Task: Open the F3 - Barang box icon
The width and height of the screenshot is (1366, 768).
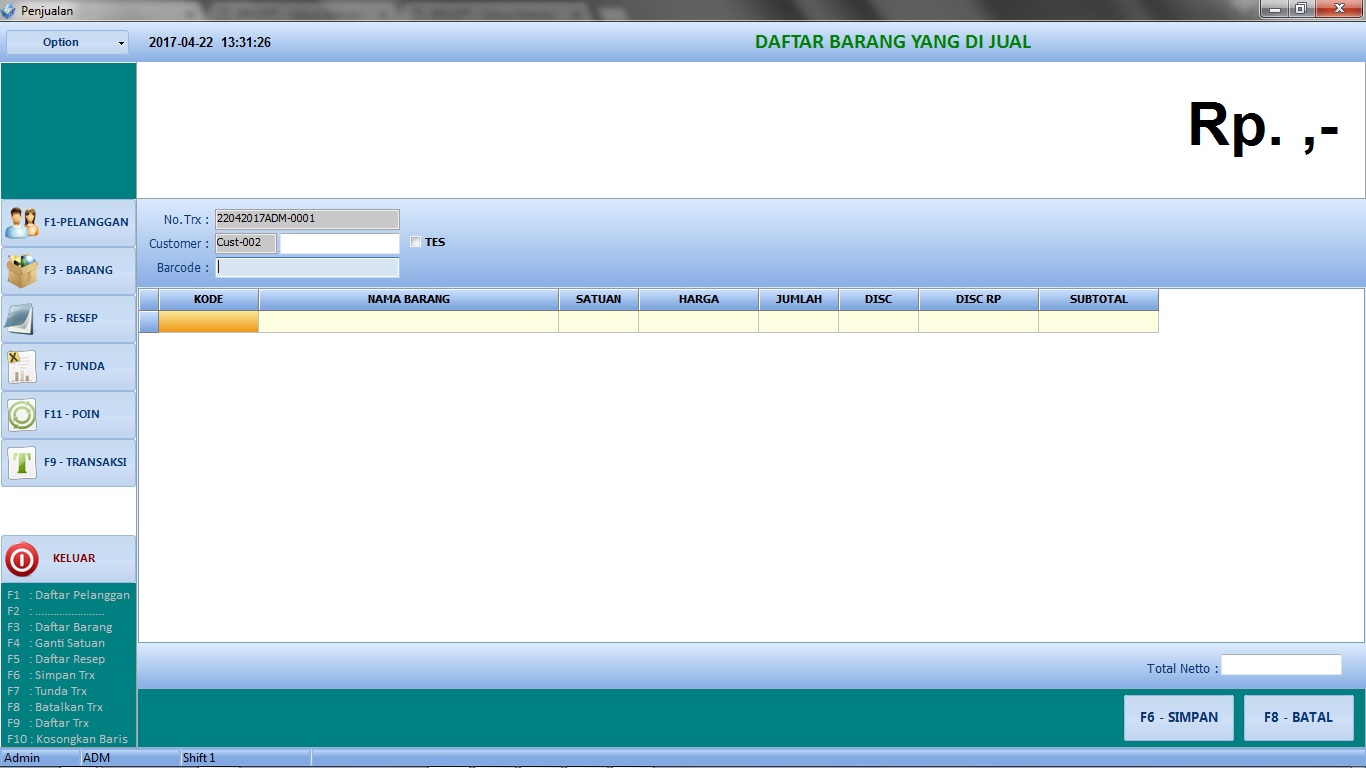Action: tap(22, 270)
